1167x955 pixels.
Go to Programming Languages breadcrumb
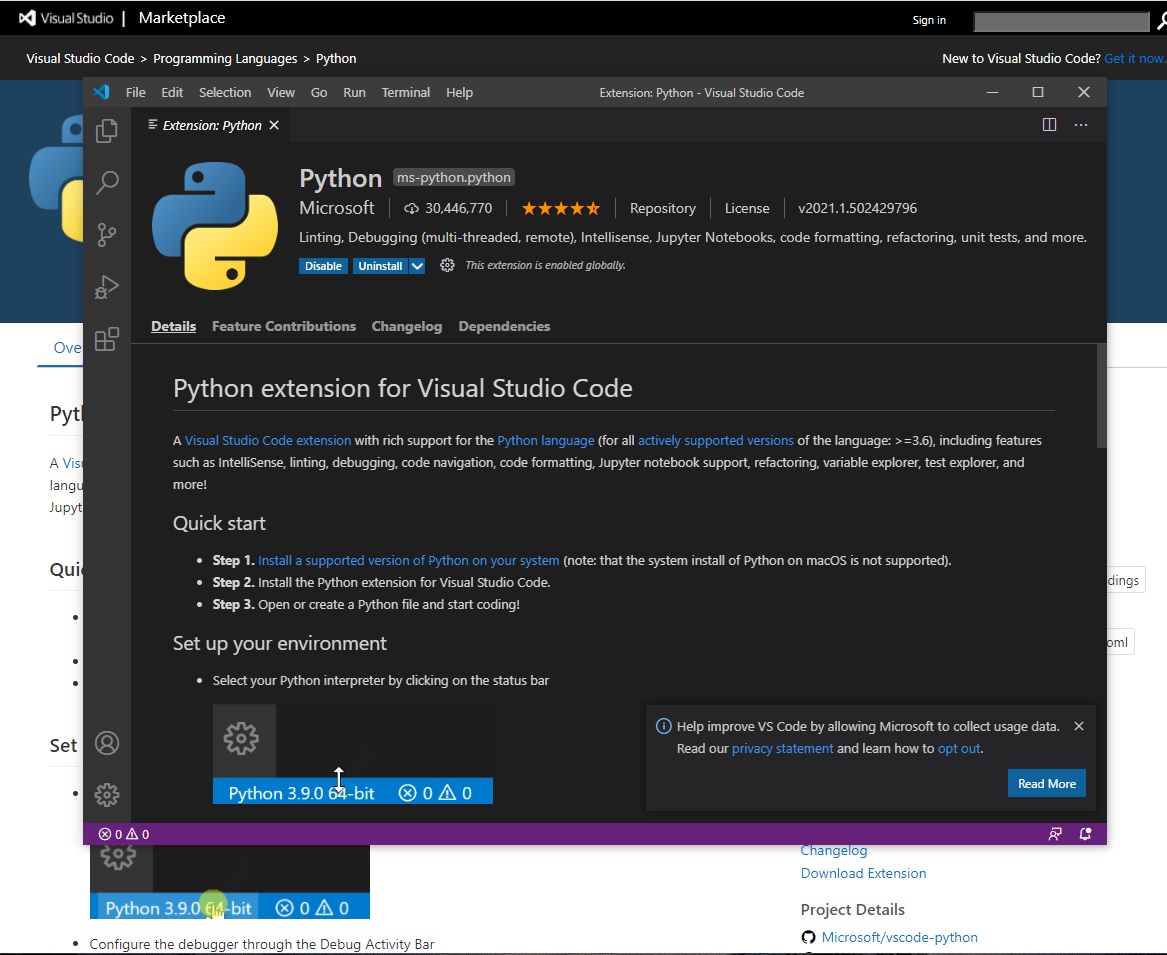(x=225, y=58)
